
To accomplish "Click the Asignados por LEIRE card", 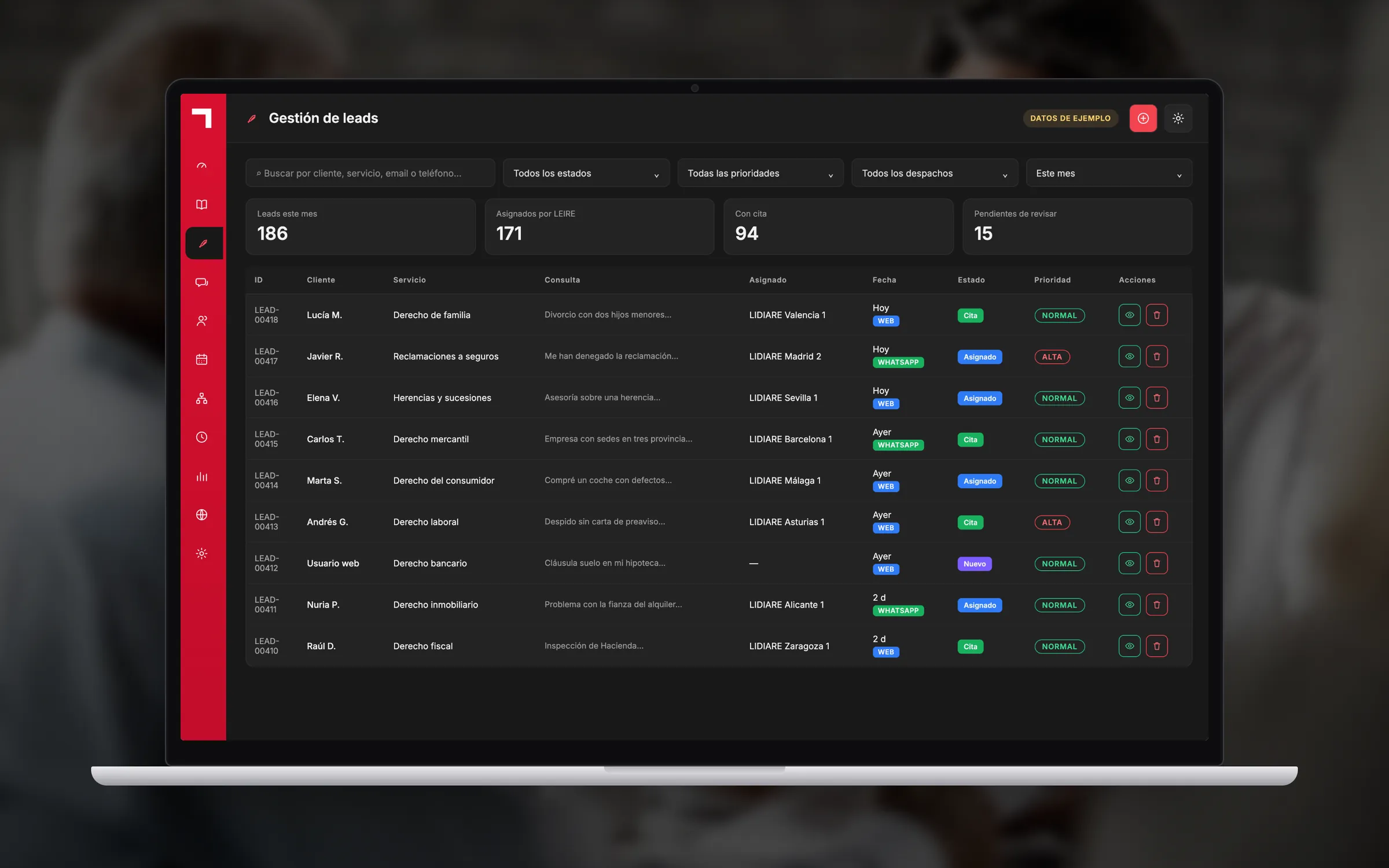I will [x=600, y=227].
